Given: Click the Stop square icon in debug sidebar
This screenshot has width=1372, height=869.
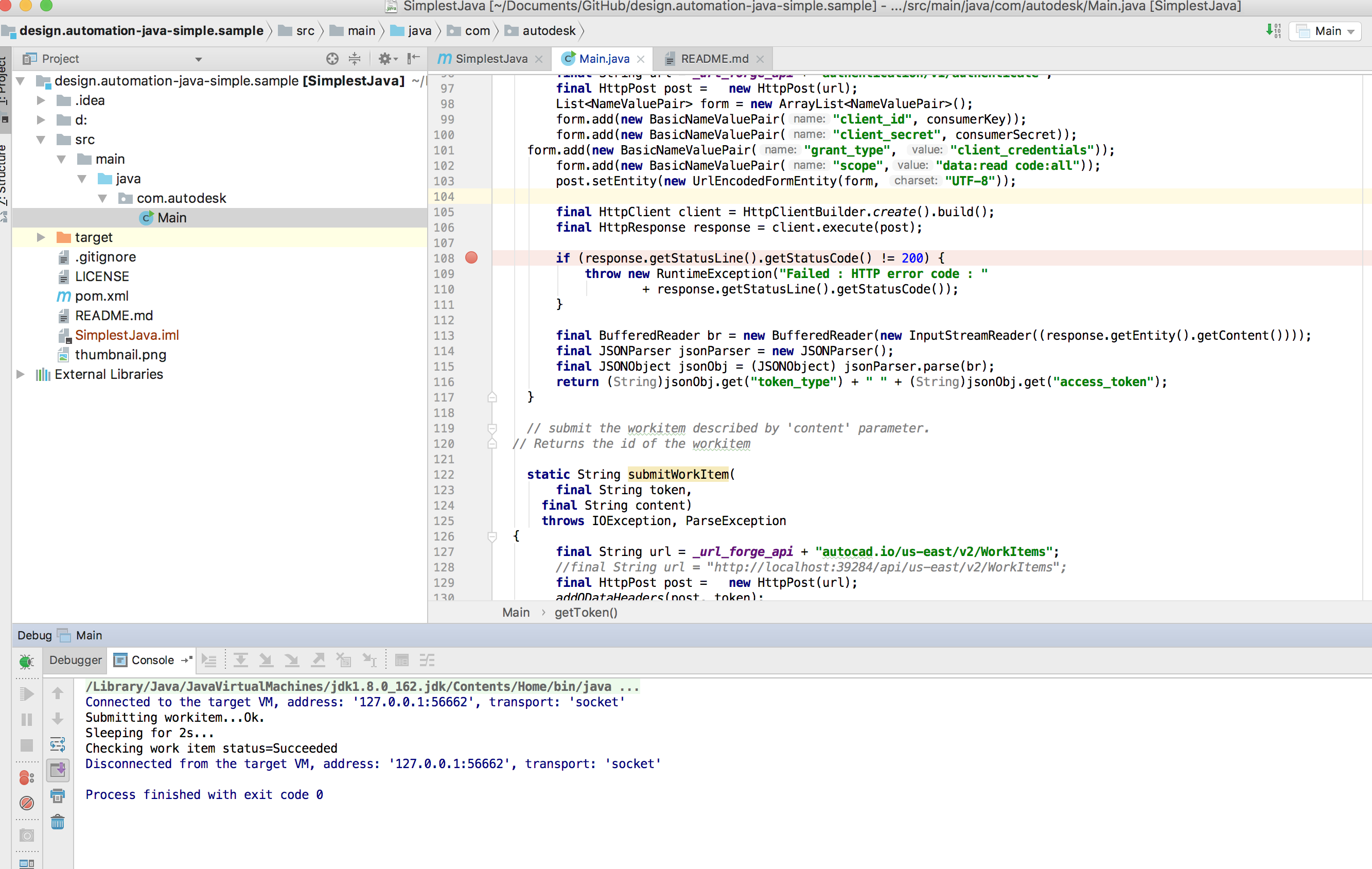Looking at the screenshot, I should [x=26, y=745].
